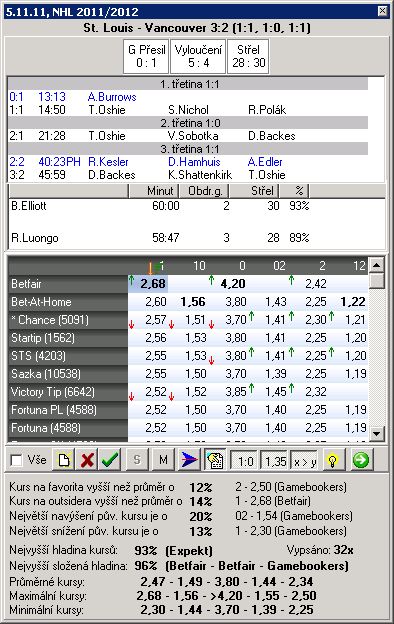Click the x > y button
Screen dimensions: 394x624
point(304,461)
